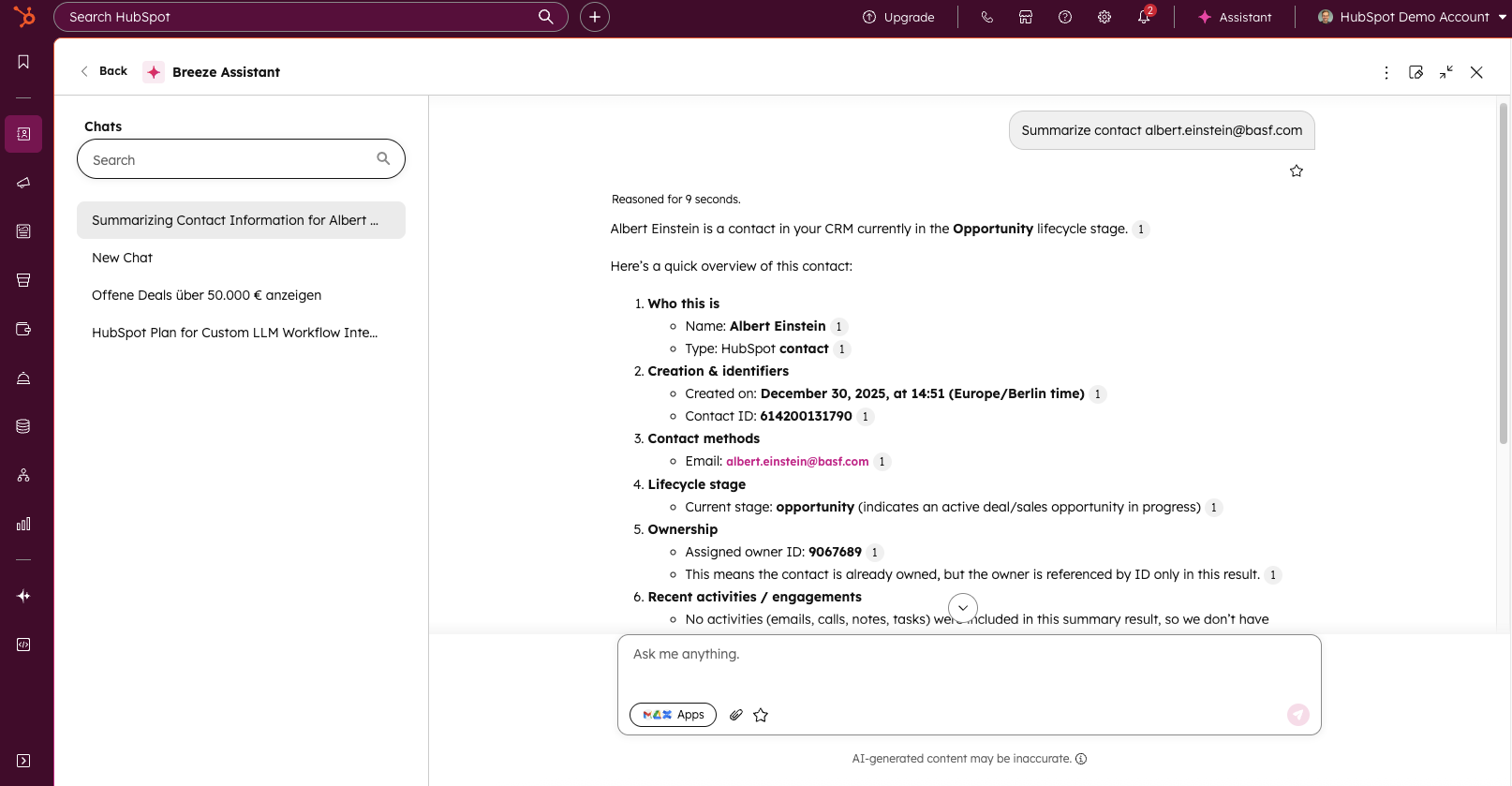
Task: Click the albert.einstein@basf.com email link
Action: pos(797,462)
